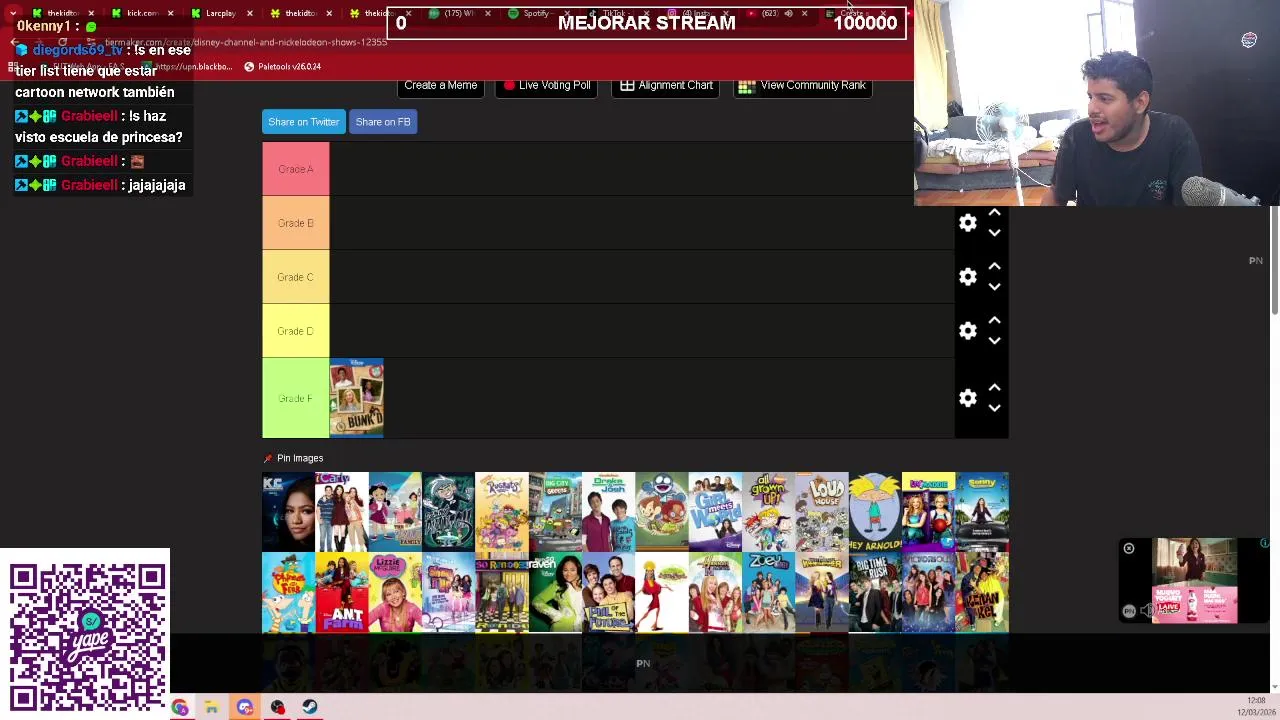Pick the Hannah Montana image
Image resolution: width=1280 pixels, height=720 pixels.
tap(715, 592)
